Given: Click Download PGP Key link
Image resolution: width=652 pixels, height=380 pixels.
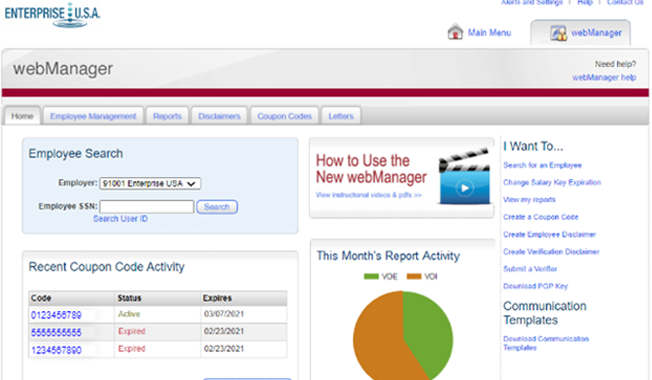Looking at the screenshot, I should (x=535, y=286).
